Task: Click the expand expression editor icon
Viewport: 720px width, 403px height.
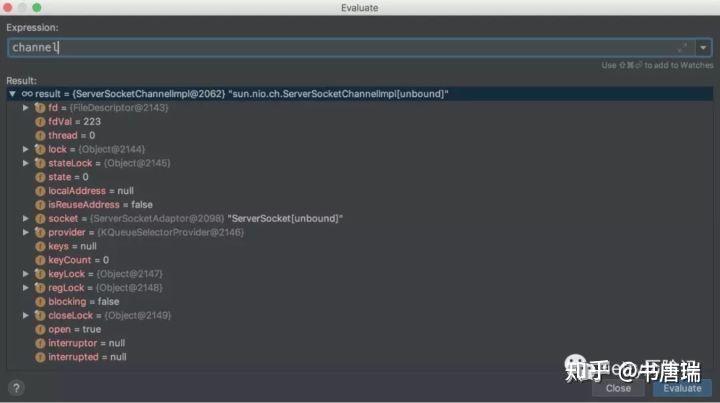Action: (x=682, y=47)
